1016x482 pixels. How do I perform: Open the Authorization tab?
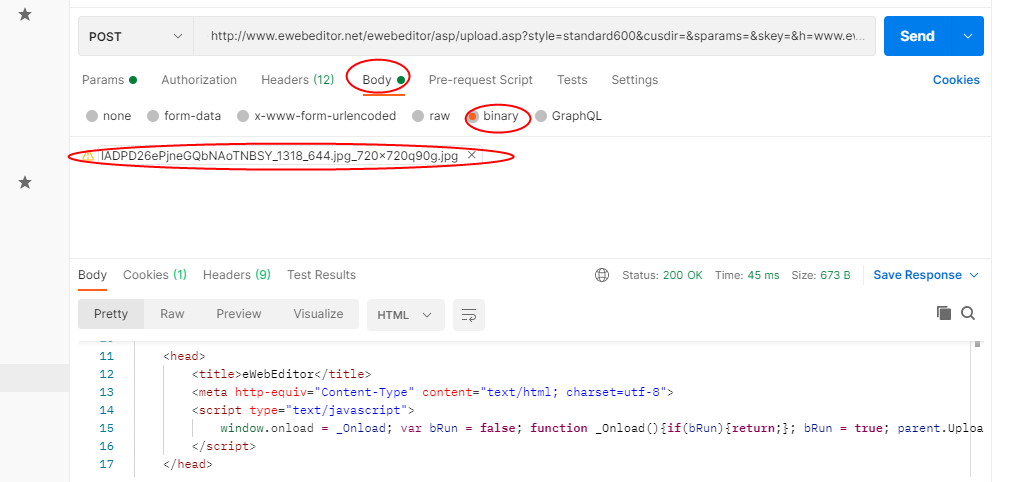click(x=199, y=80)
